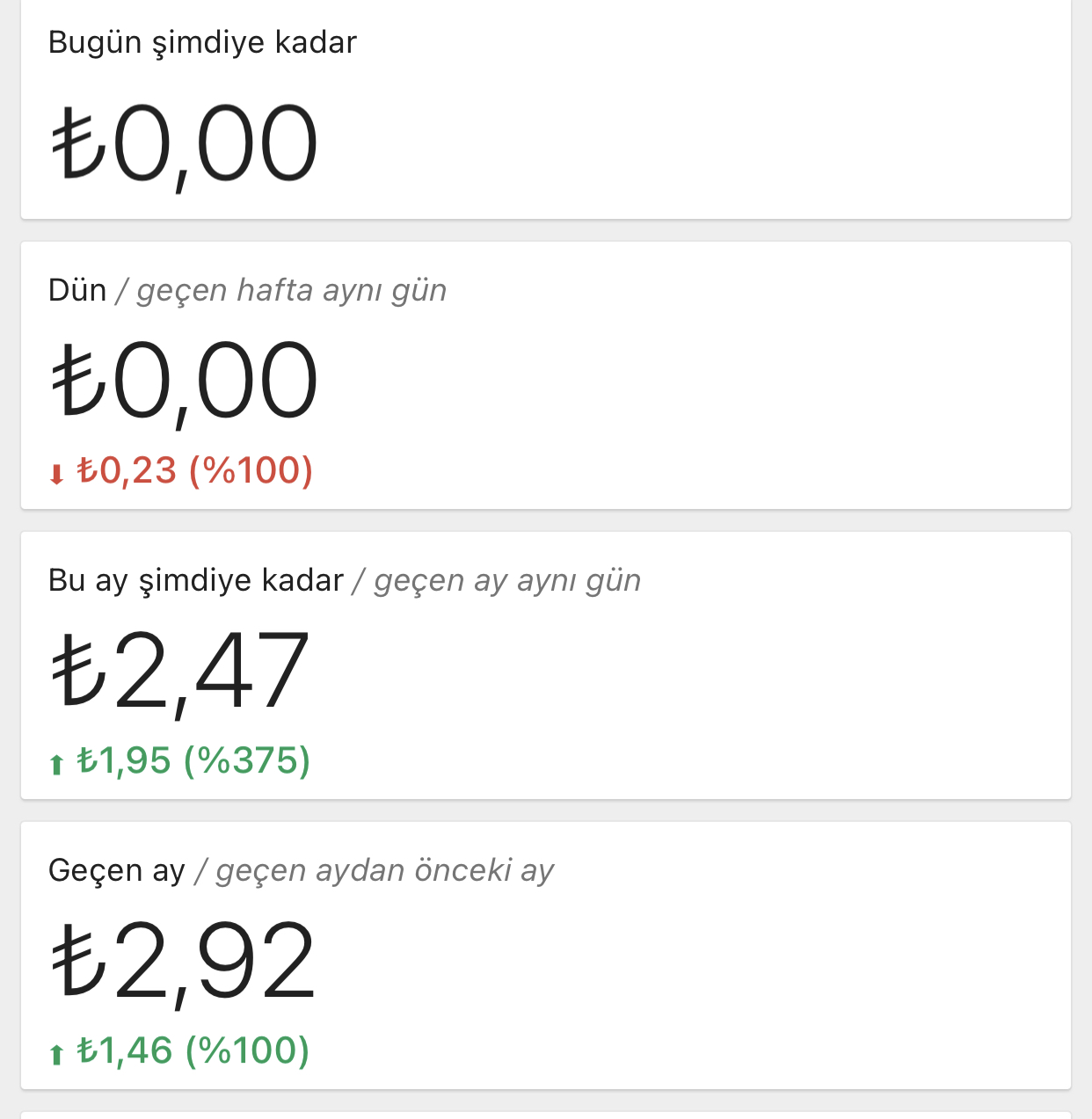Click the ₺1,95 (%375) increase text

(x=193, y=761)
